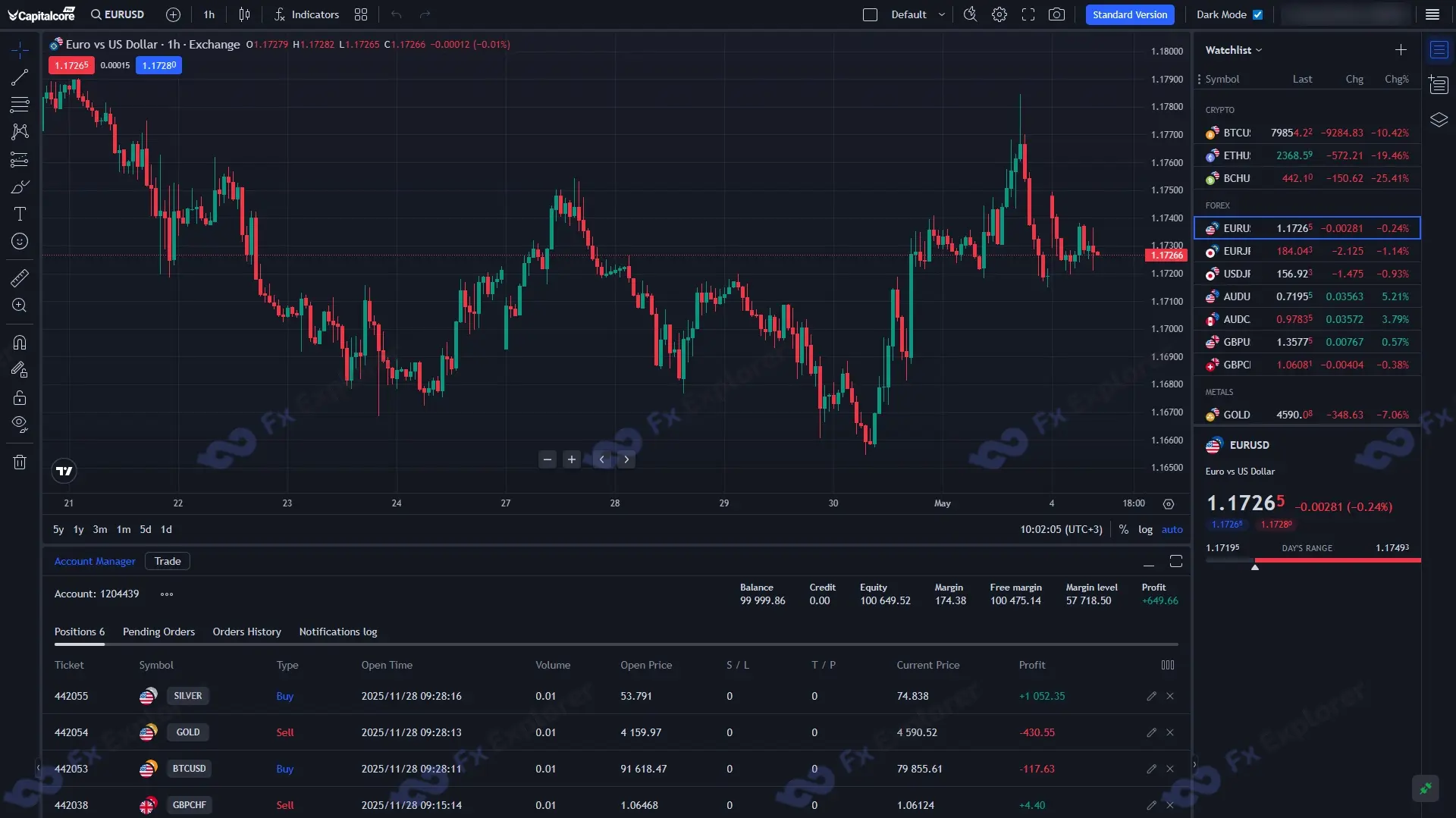Toggle the Dark Mode checkbox
1456x818 pixels.
click(1257, 14)
